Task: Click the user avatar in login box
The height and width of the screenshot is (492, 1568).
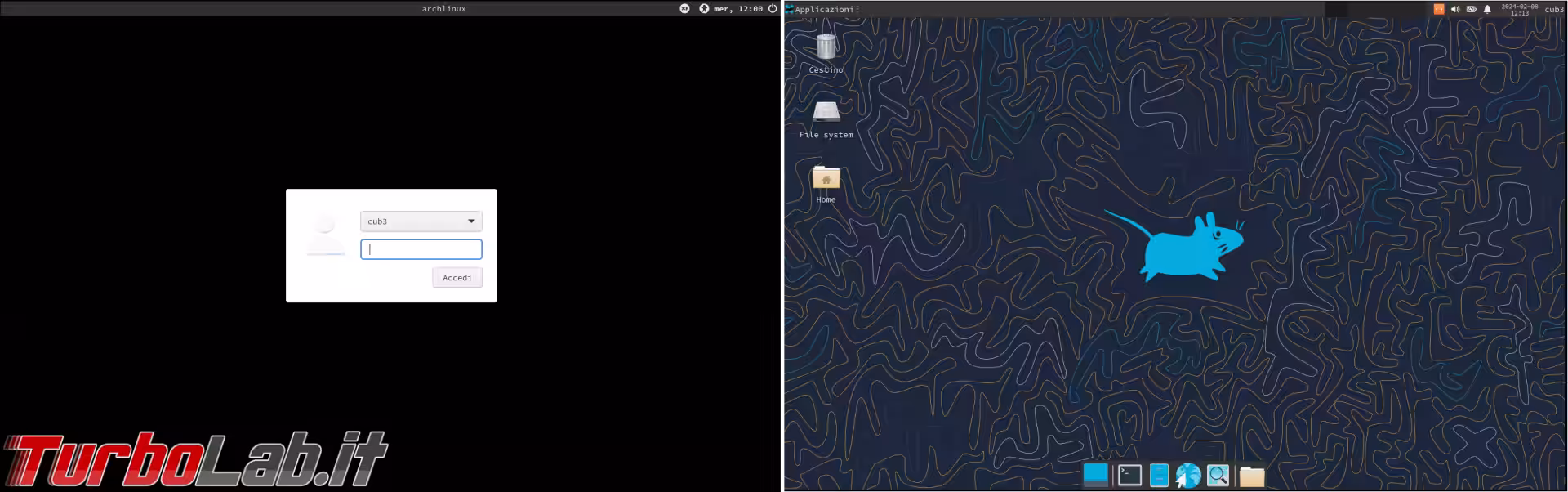Action: [326, 235]
